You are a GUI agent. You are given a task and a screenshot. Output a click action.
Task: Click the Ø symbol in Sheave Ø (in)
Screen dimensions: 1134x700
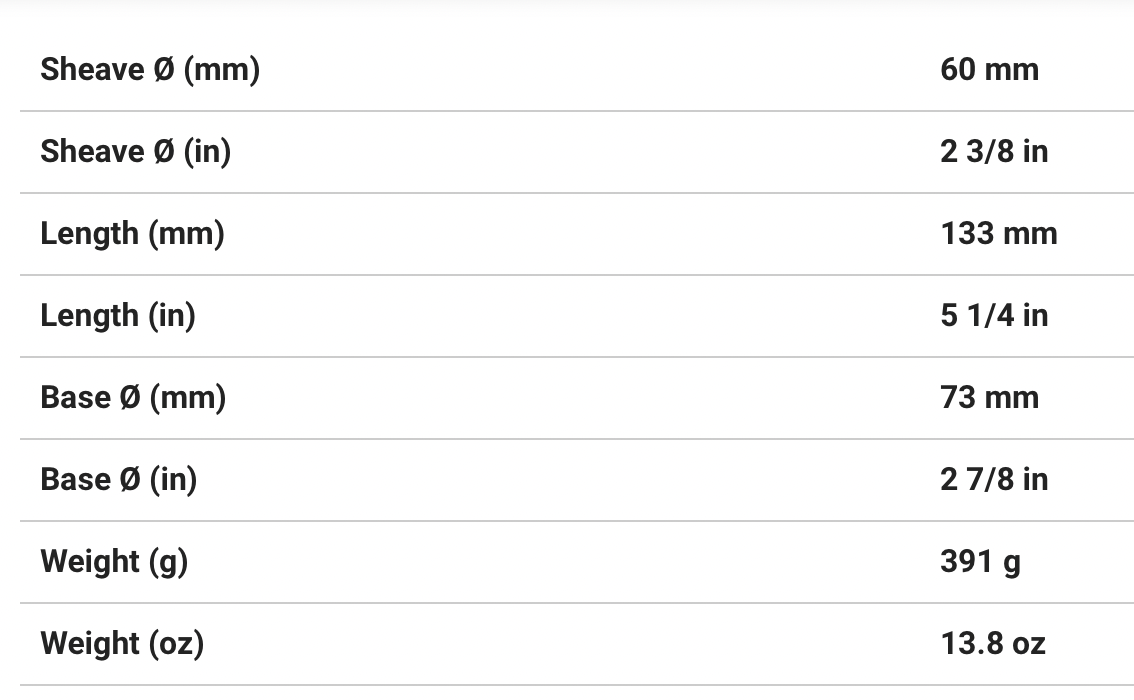(164, 152)
